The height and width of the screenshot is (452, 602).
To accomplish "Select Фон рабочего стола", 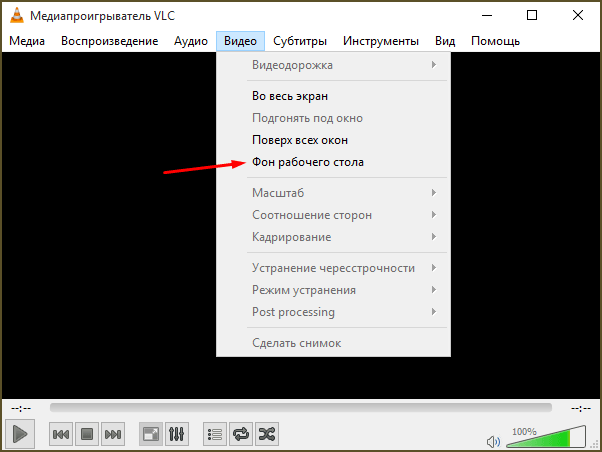I will pyautogui.click(x=333, y=162).
